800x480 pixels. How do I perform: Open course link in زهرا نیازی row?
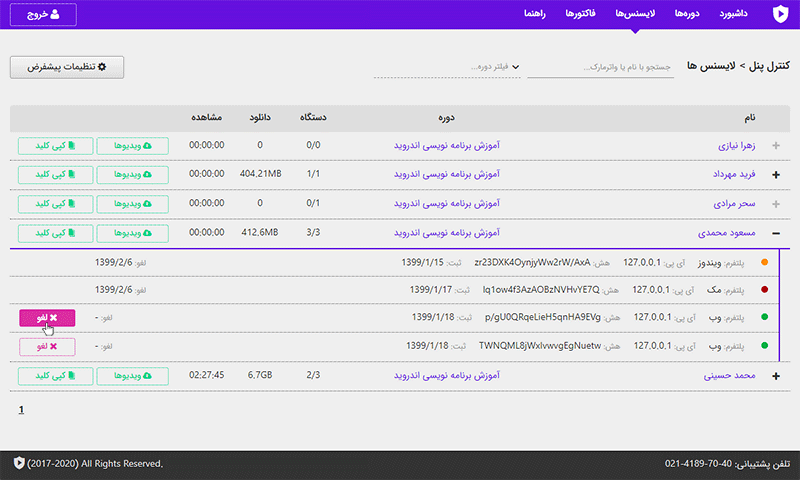(x=446, y=145)
